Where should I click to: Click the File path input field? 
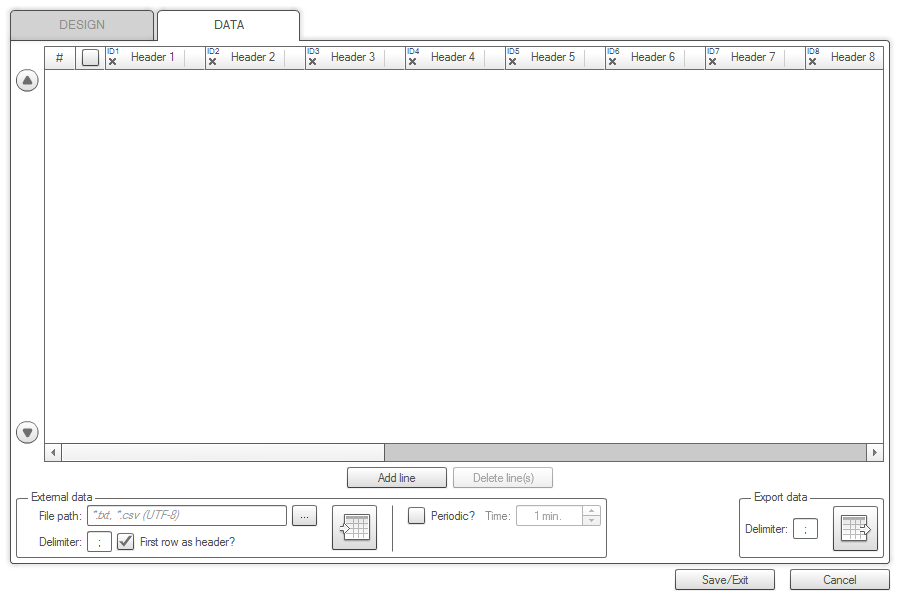[187, 516]
